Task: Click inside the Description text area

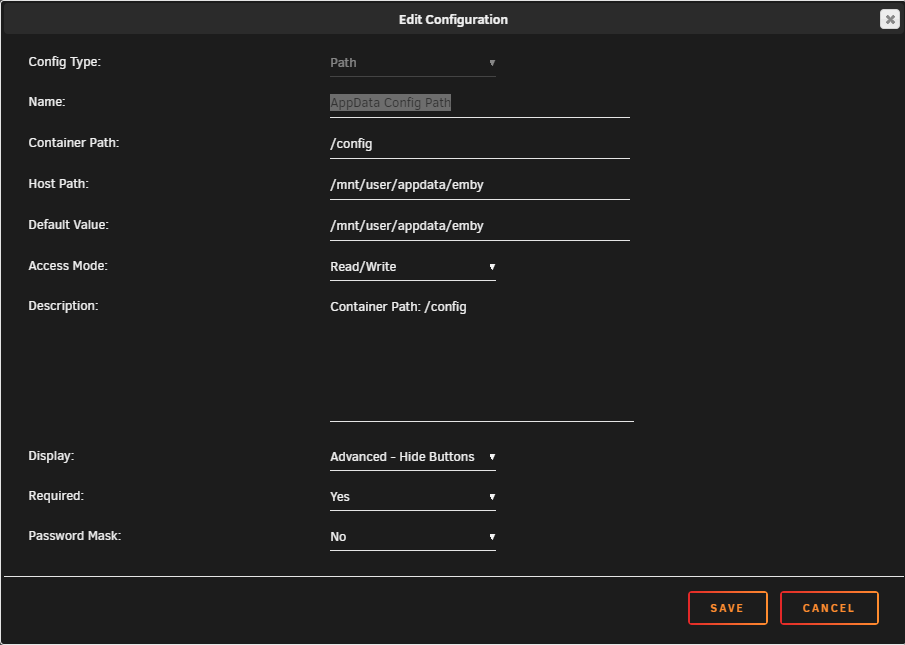Action: (482, 358)
